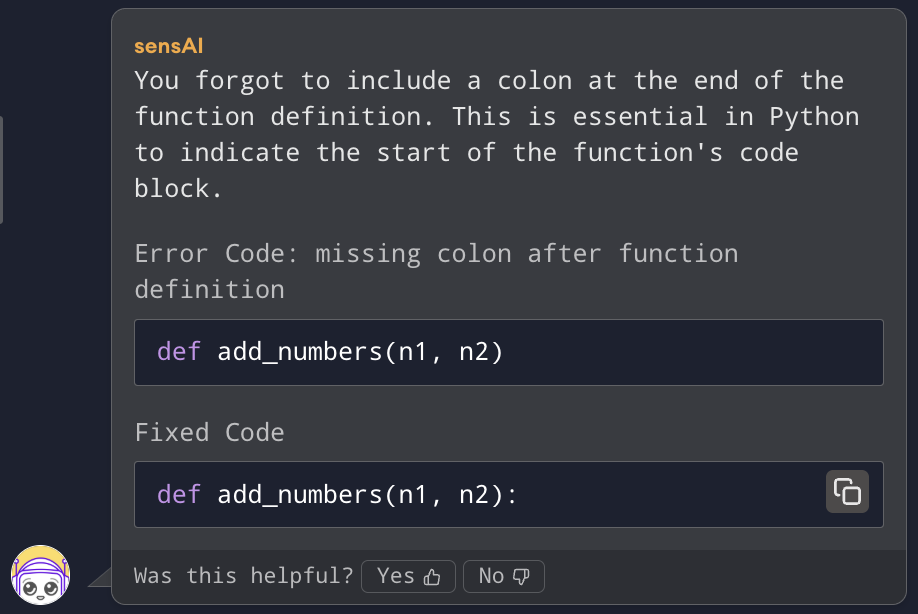The image size is (918, 614).
Task: Click the Yes helpful button label
Action: click(396, 576)
